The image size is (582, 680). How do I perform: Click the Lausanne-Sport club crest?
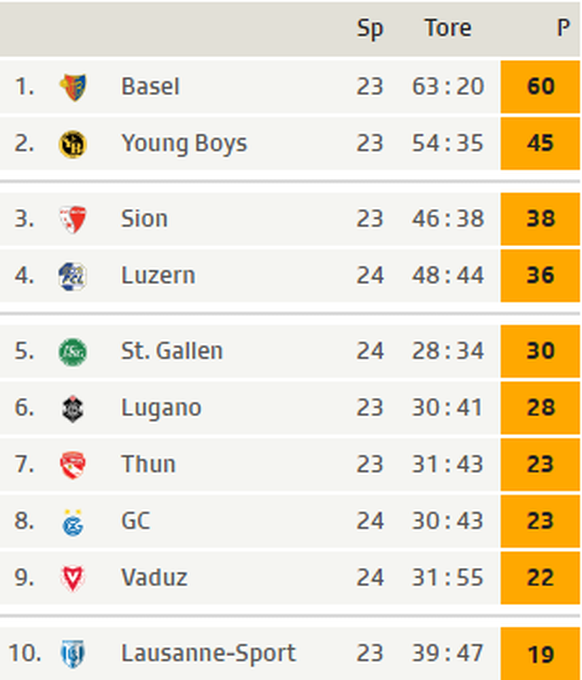pyautogui.click(x=73, y=654)
